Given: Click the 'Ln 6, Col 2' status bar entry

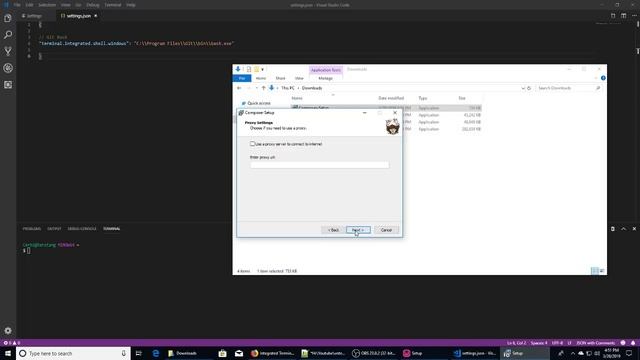Looking at the screenshot, I should click(x=516, y=343).
